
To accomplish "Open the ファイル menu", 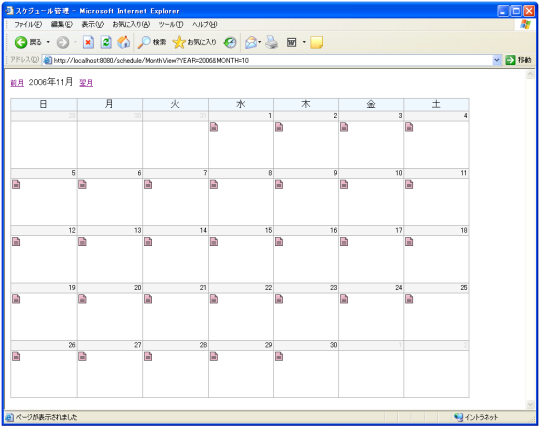I will click(x=28, y=24).
